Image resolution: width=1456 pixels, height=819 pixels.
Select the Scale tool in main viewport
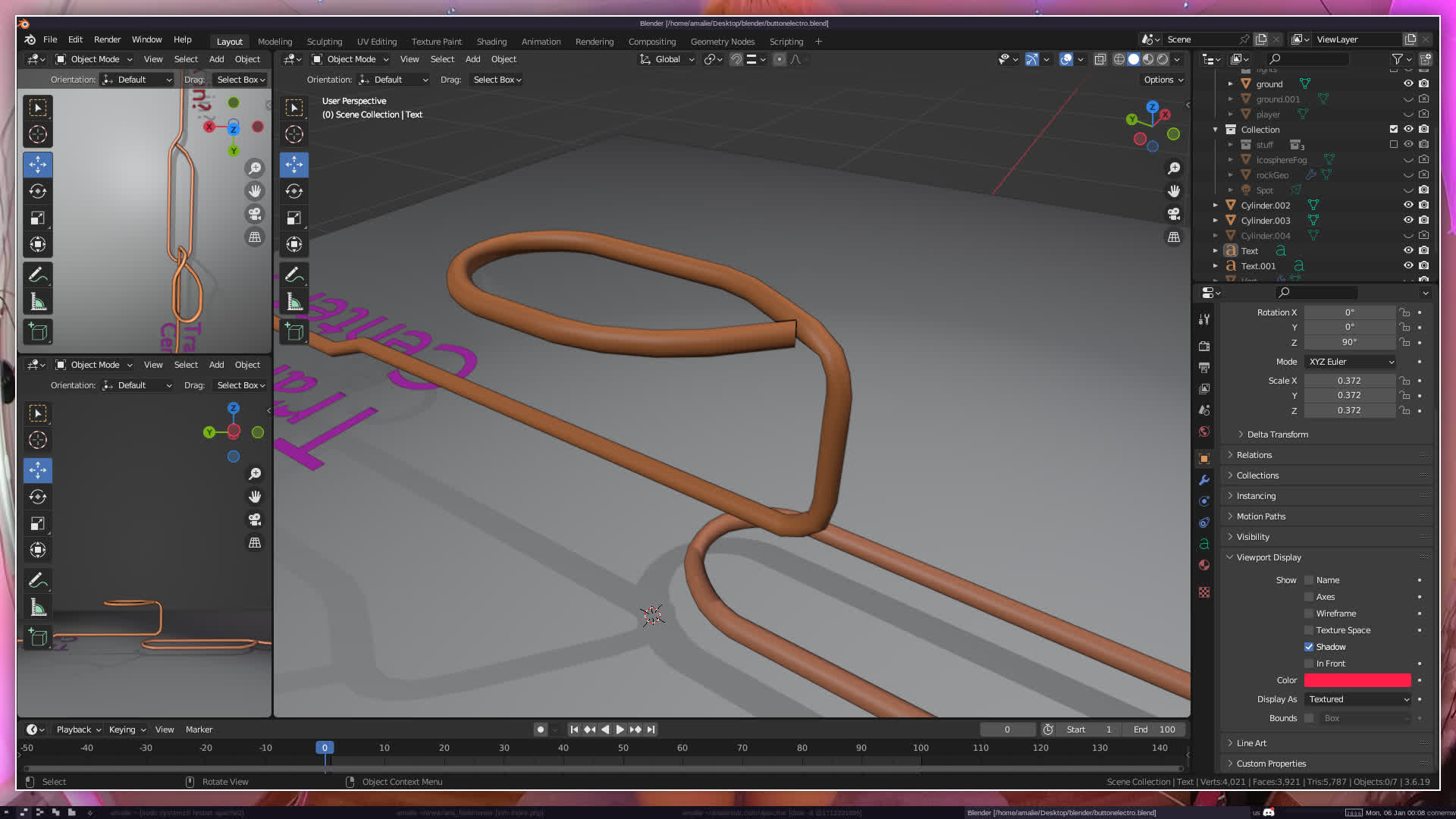tap(294, 218)
